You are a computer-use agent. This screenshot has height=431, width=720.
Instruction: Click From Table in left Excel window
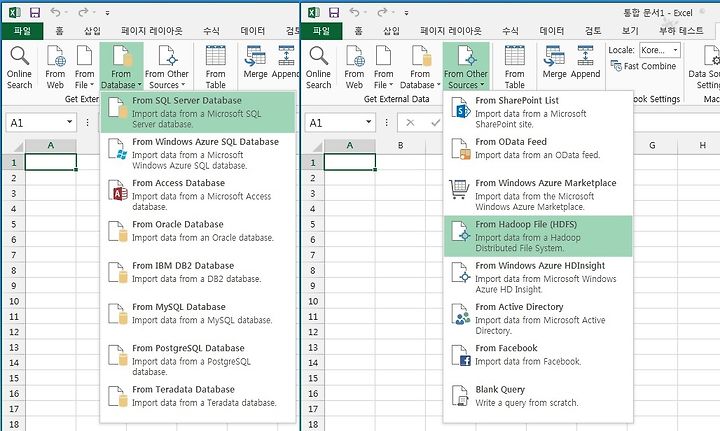pyautogui.click(x=215, y=67)
